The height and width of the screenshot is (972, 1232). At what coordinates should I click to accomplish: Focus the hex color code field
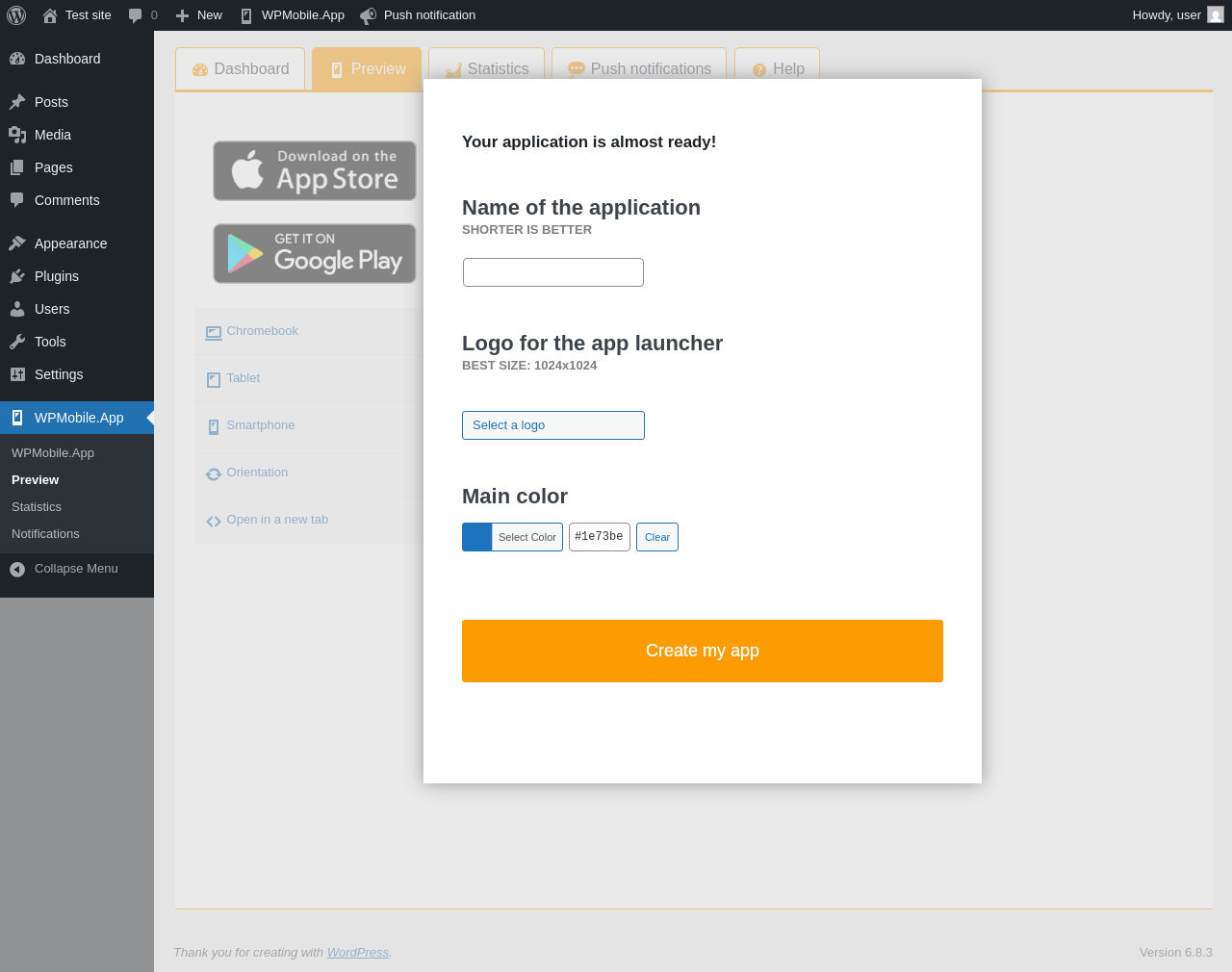tap(600, 537)
